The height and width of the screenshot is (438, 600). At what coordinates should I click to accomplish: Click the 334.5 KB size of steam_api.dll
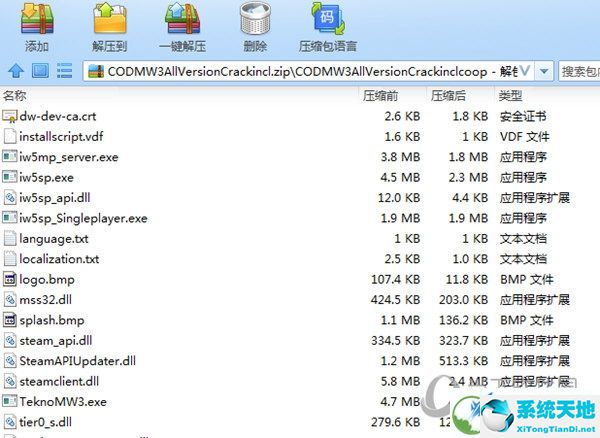(396, 341)
